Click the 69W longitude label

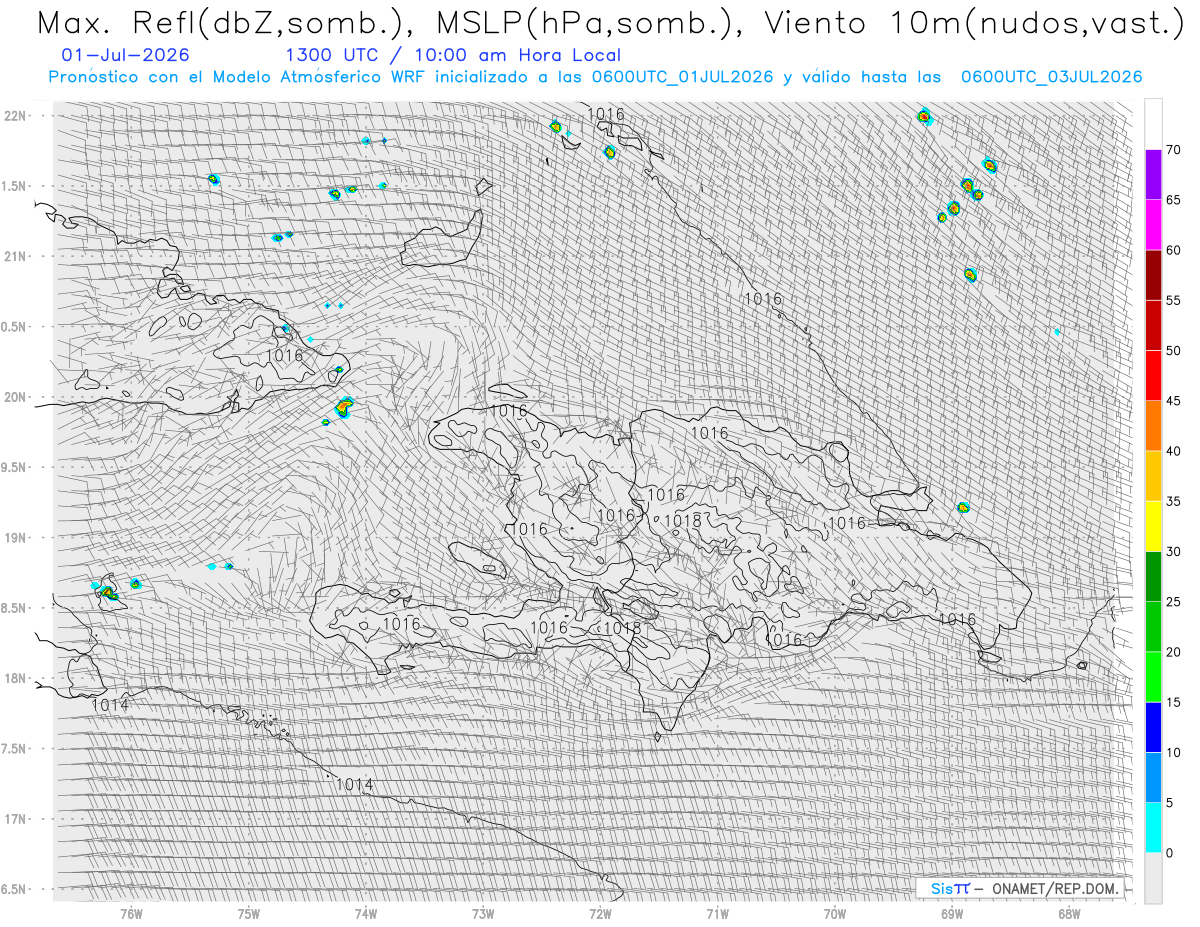(x=952, y=913)
